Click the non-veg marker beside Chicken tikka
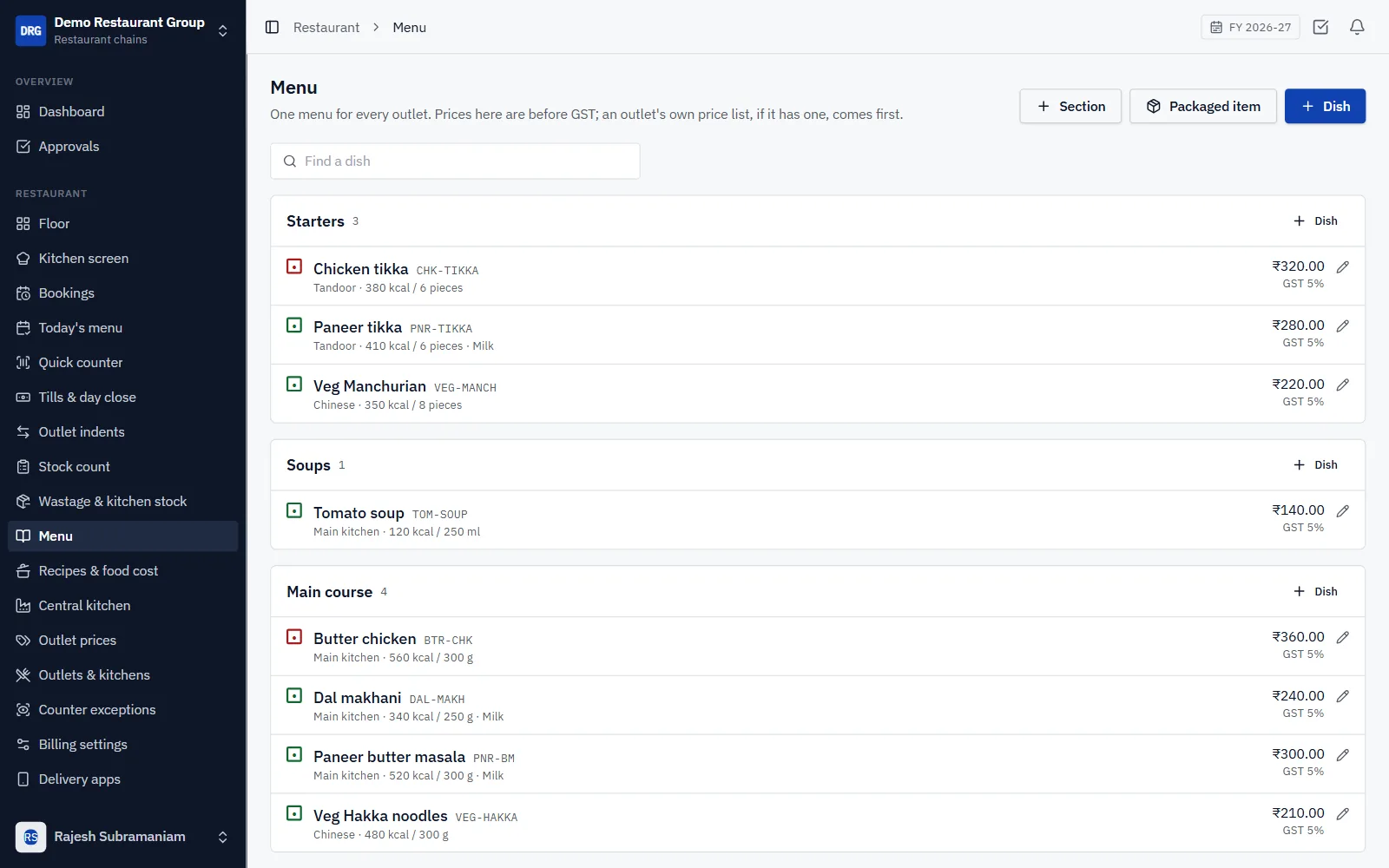This screenshot has width=1389, height=868. (x=294, y=266)
